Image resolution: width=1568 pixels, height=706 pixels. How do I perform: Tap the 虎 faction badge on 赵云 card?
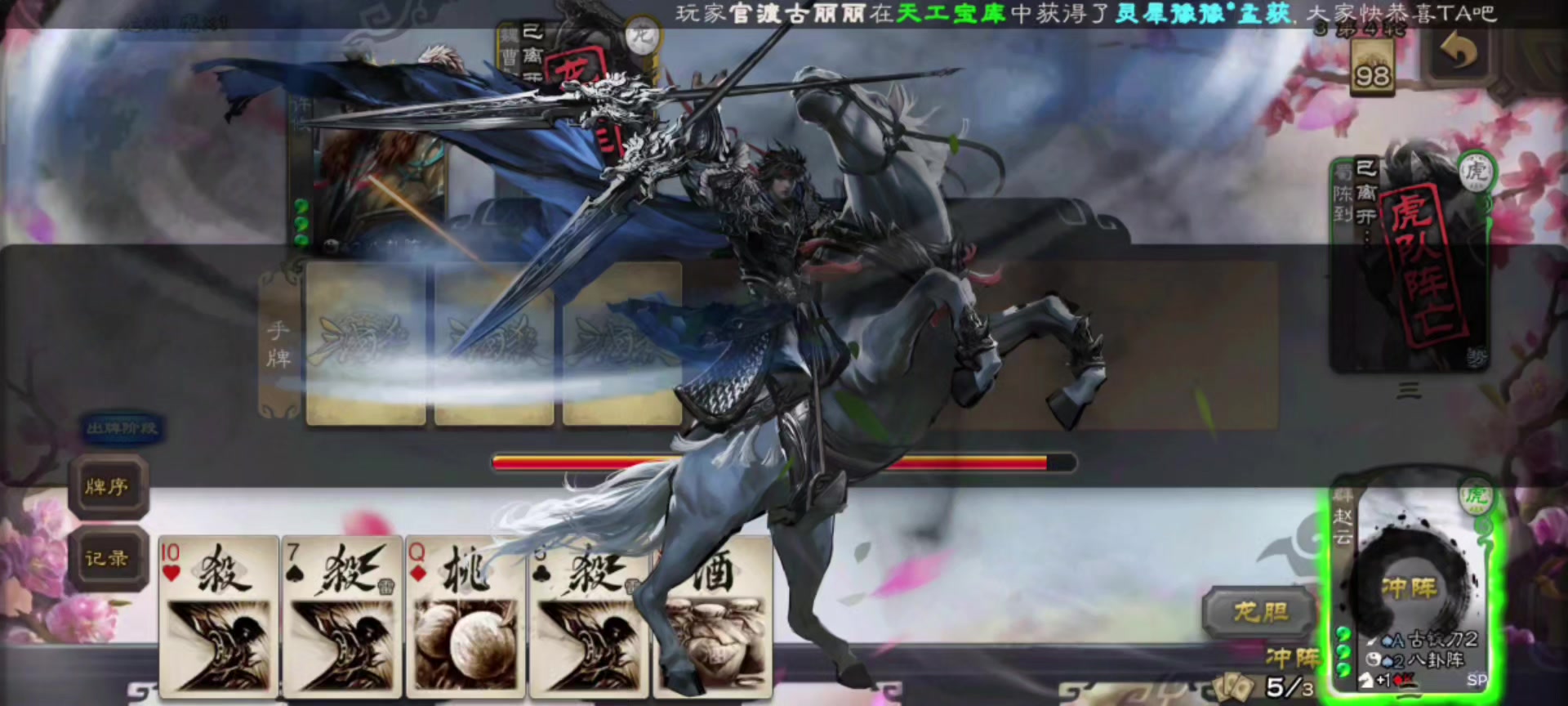click(1475, 495)
